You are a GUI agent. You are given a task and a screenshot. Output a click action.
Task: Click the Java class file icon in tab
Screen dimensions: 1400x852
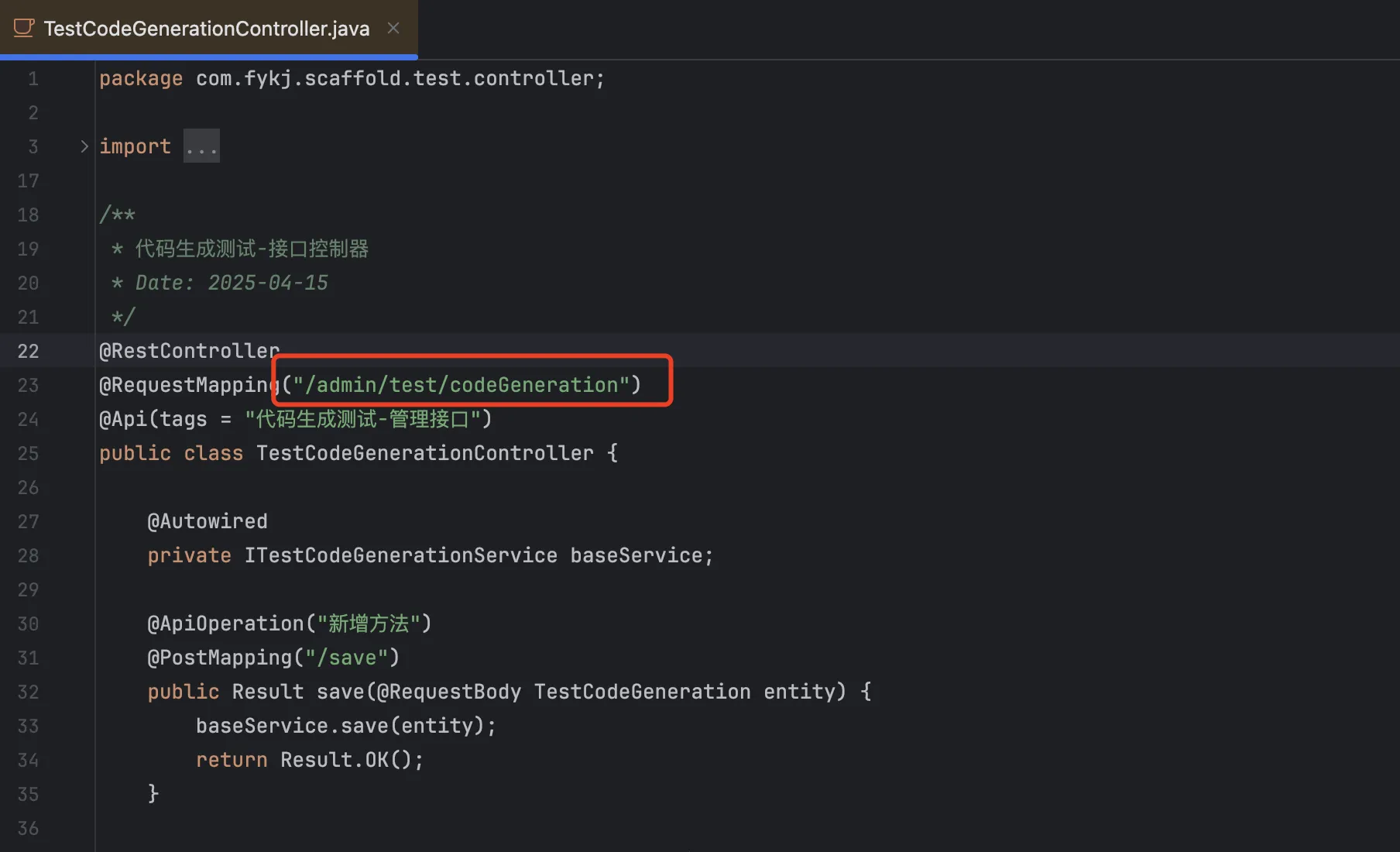point(24,29)
